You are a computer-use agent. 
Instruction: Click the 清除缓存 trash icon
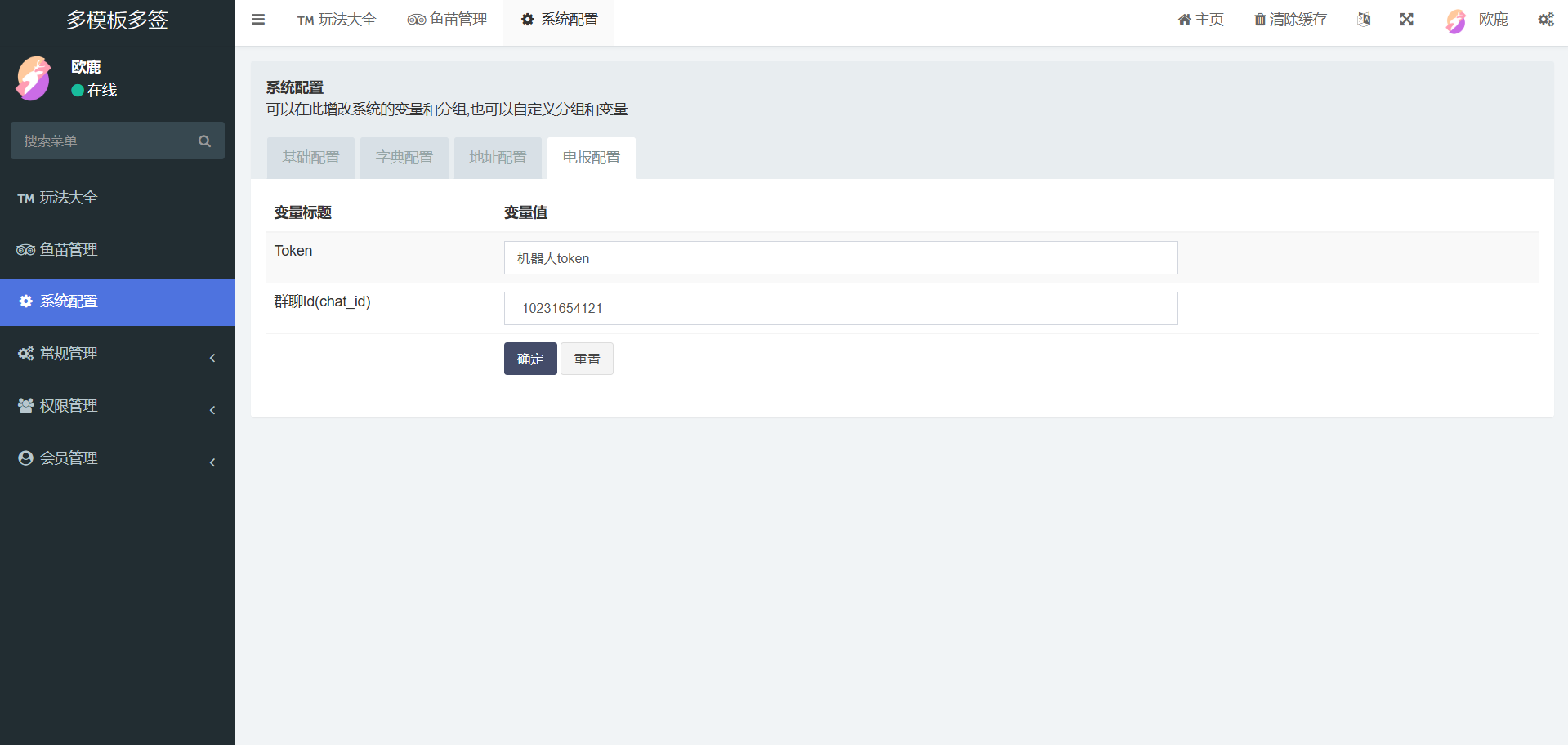(x=1260, y=20)
